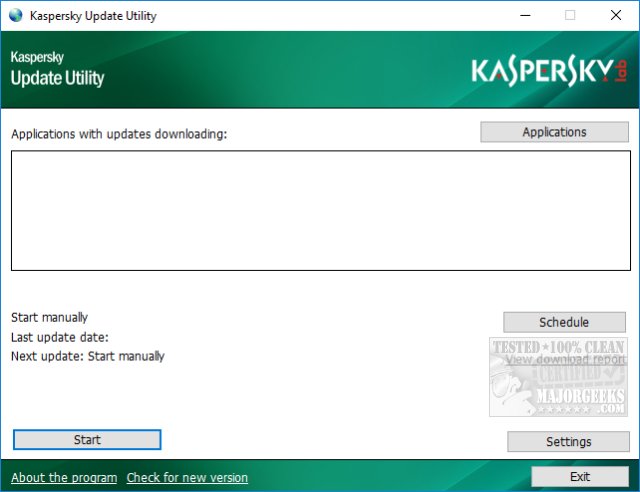Click the Kaspersky lab logo
Image resolution: width=640 pixels, height=492 pixels.
pos(549,70)
